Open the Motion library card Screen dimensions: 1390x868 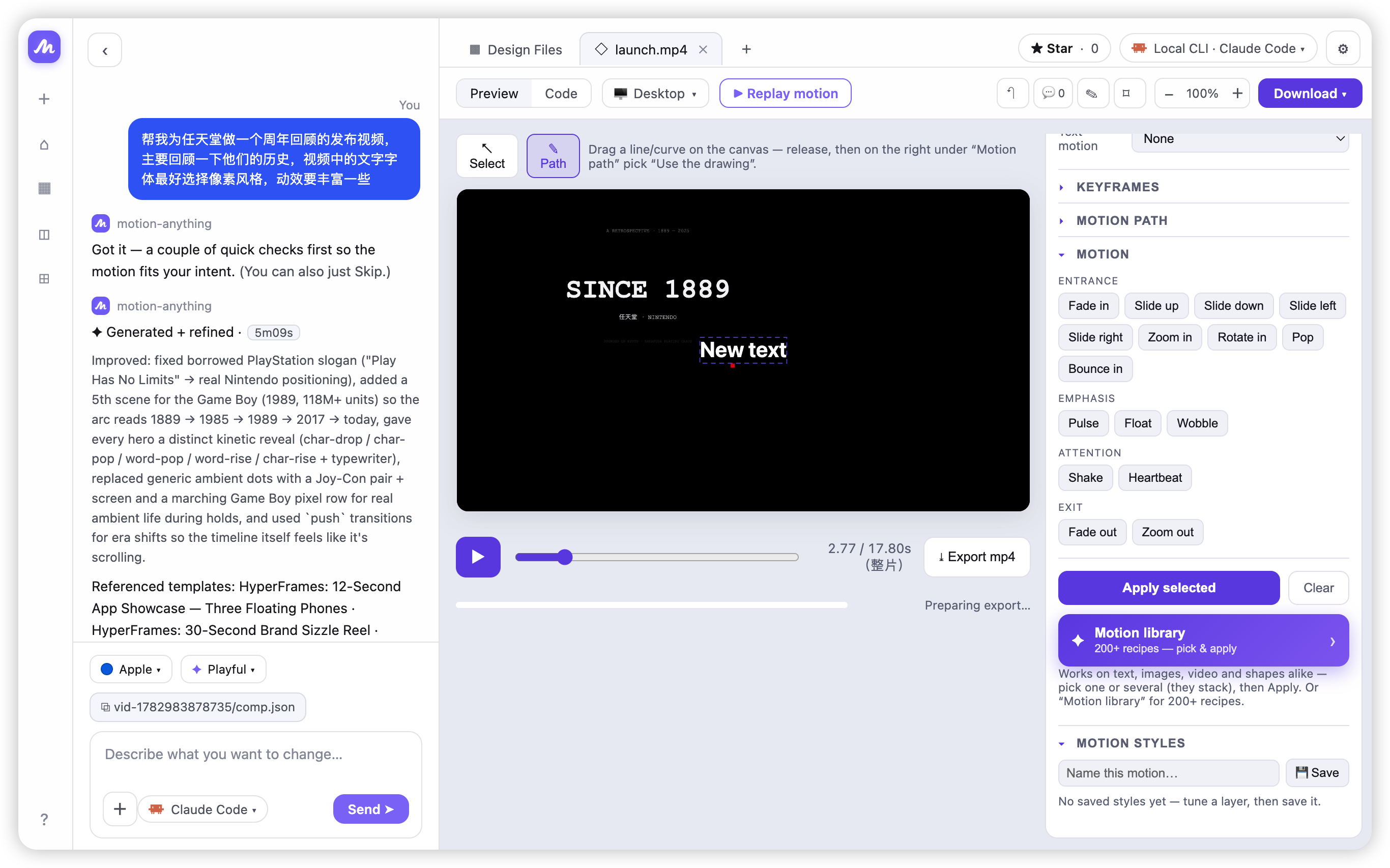1203,640
